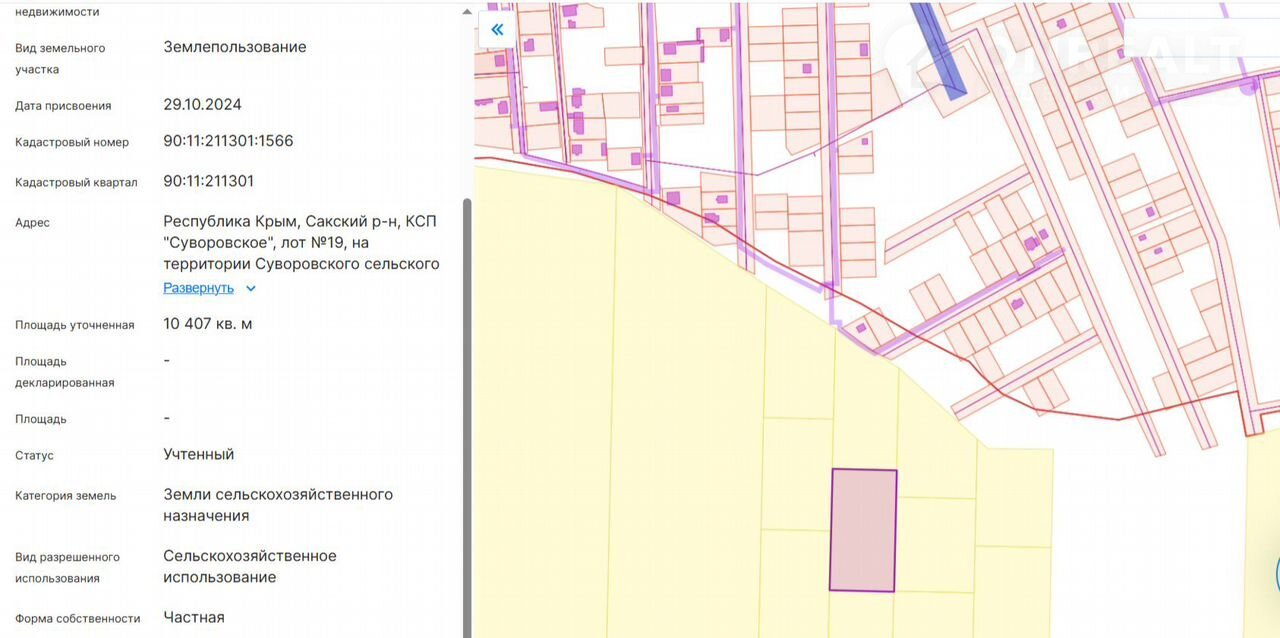Click land category "Земли сельскохозяйственного назначения"
1280x638 pixels.
pos(278,505)
